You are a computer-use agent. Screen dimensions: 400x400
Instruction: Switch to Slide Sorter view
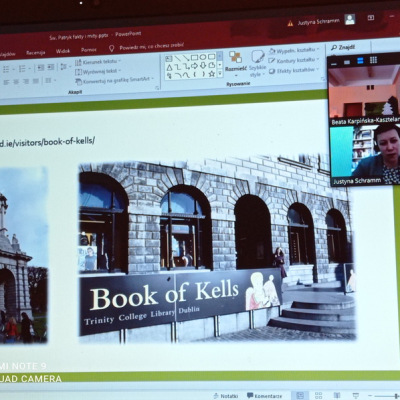click(318, 396)
